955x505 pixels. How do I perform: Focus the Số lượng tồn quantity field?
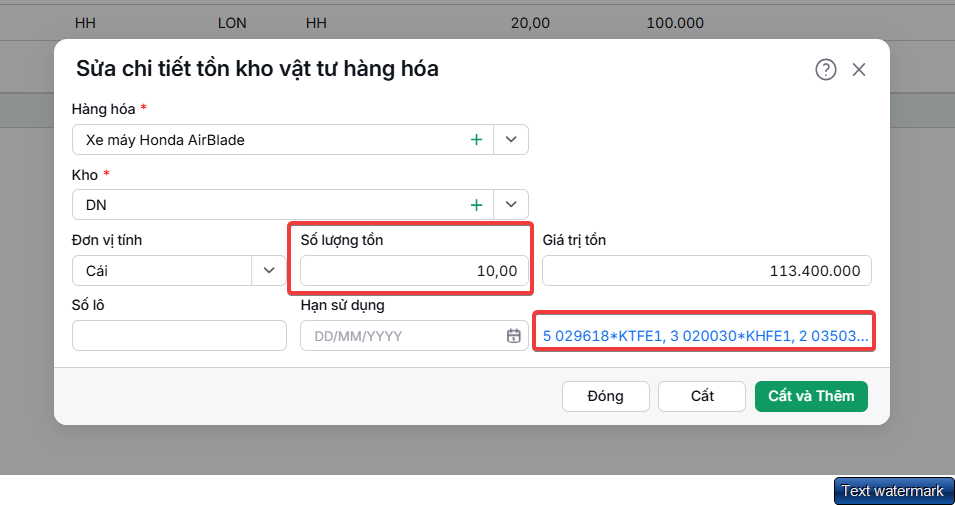tap(414, 270)
